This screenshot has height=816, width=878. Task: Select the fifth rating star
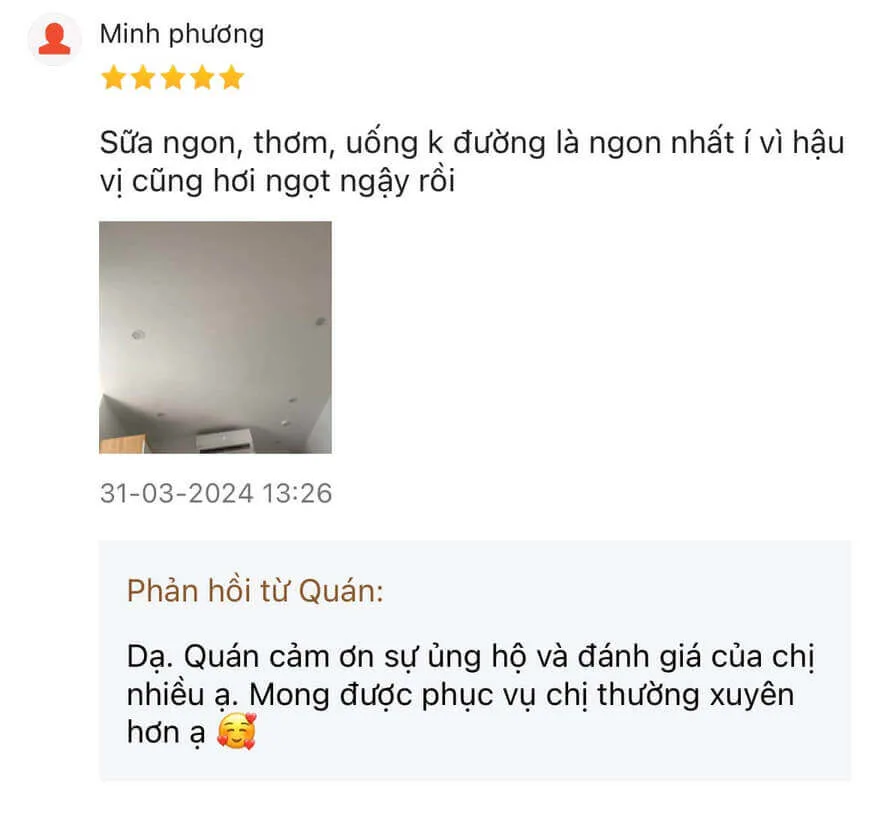click(231, 77)
